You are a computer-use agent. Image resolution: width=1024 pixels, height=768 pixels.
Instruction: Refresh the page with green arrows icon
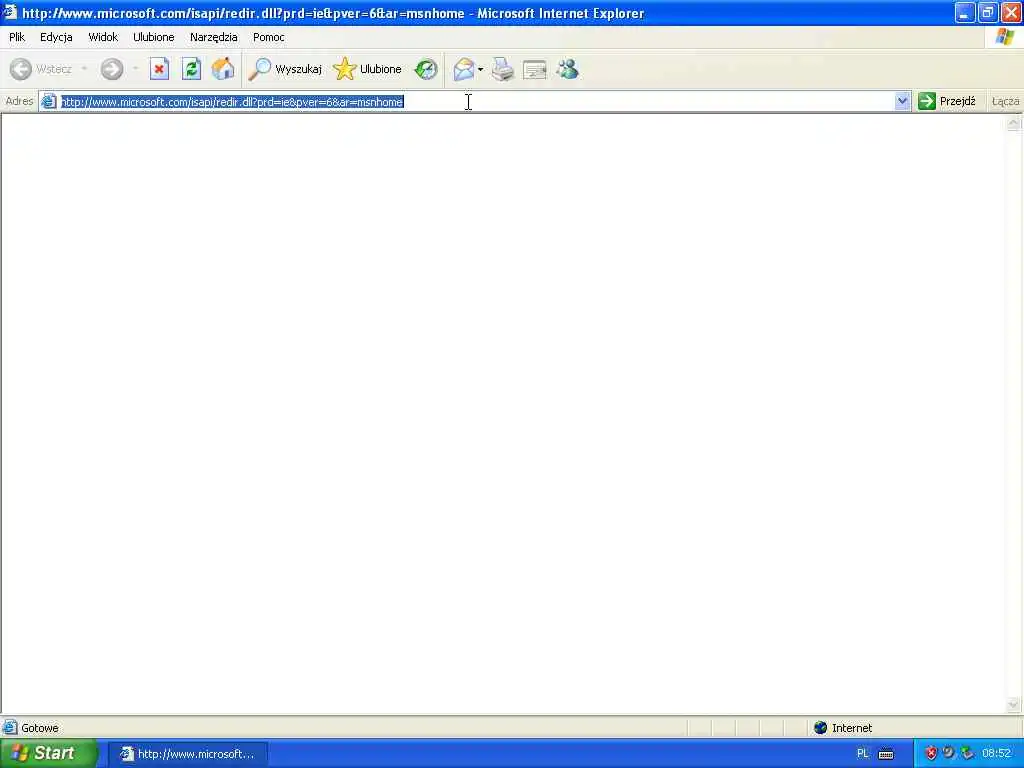click(x=191, y=69)
